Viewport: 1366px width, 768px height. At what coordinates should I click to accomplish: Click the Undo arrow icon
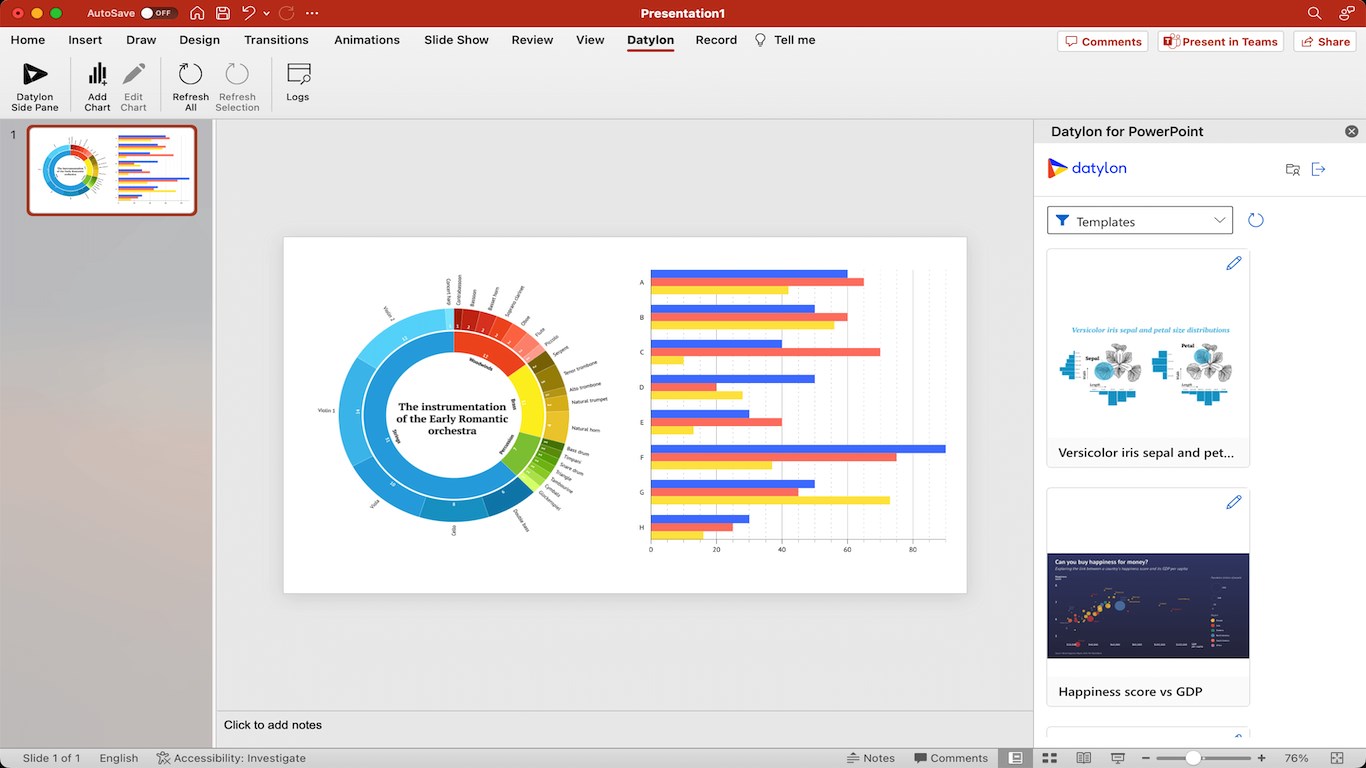point(249,13)
